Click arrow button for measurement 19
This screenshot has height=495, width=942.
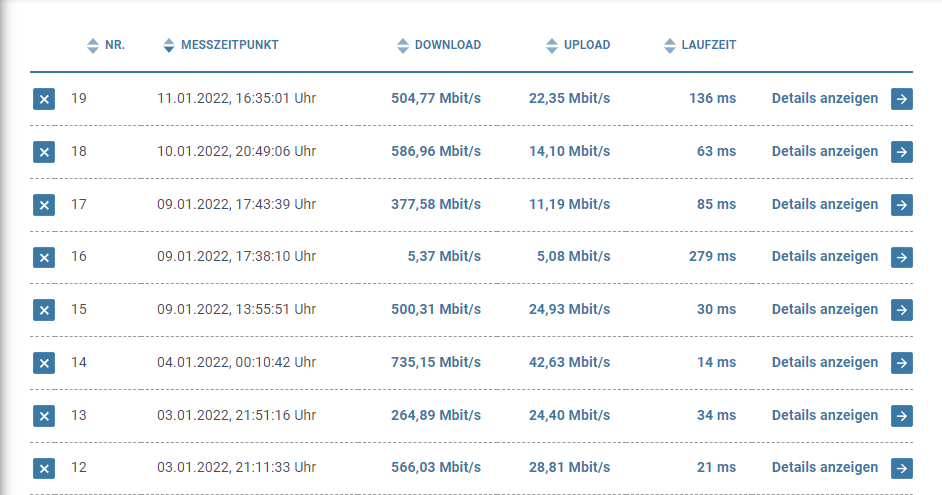point(902,99)
